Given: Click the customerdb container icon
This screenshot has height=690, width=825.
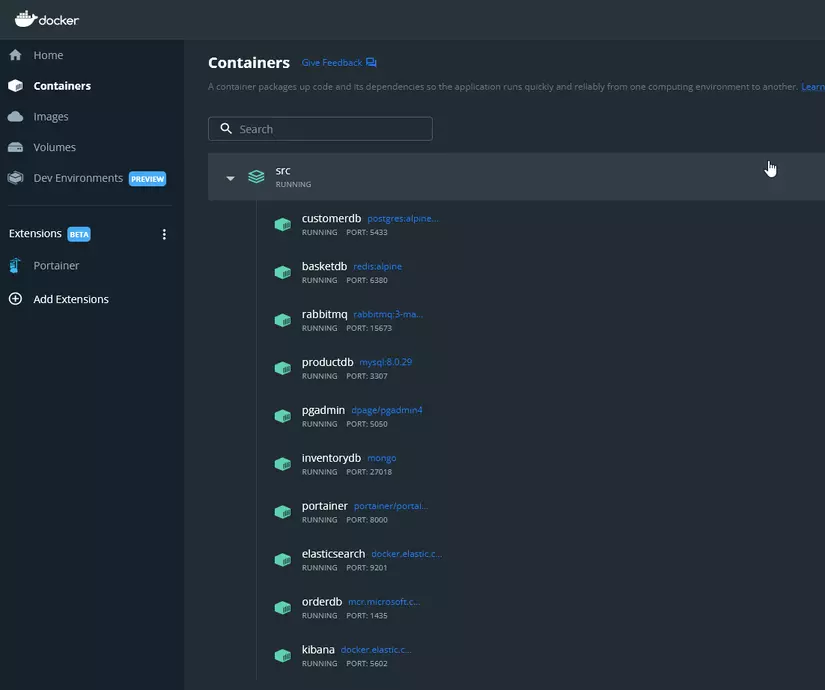Looking at the screenshot, I should [x=283, y=225].
